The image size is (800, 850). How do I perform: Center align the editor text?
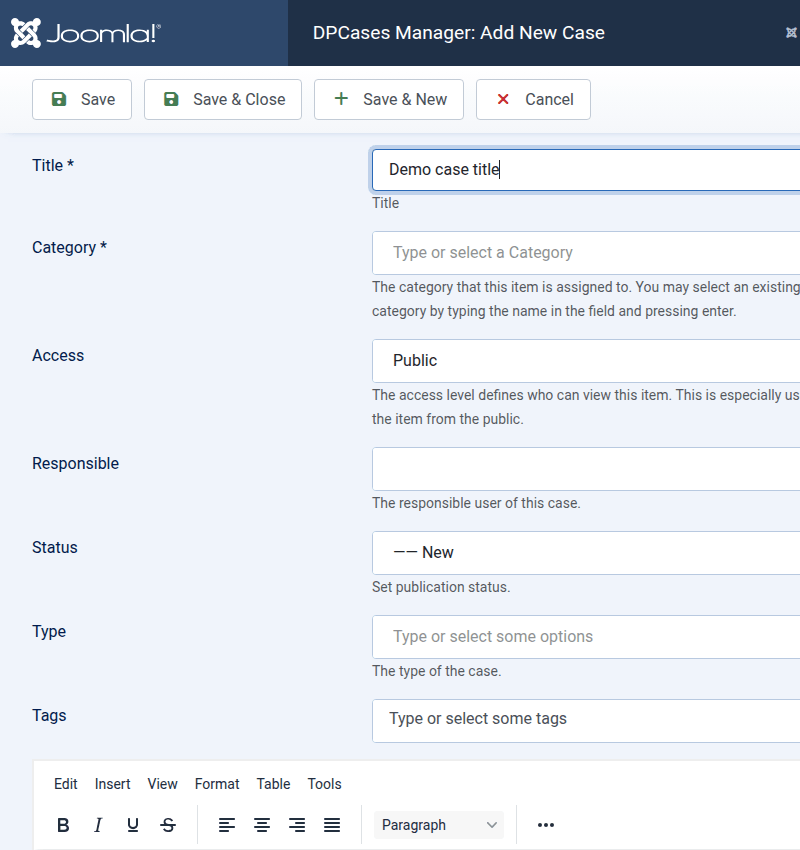point(262,825)
